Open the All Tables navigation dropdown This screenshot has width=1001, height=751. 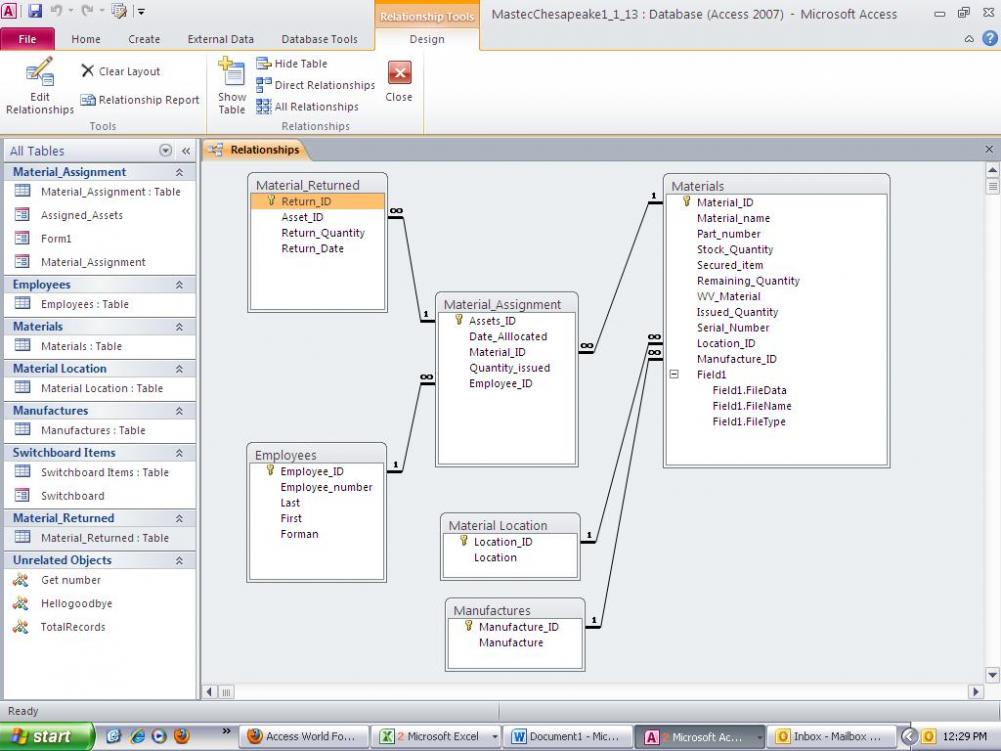(x=165, y=151)
